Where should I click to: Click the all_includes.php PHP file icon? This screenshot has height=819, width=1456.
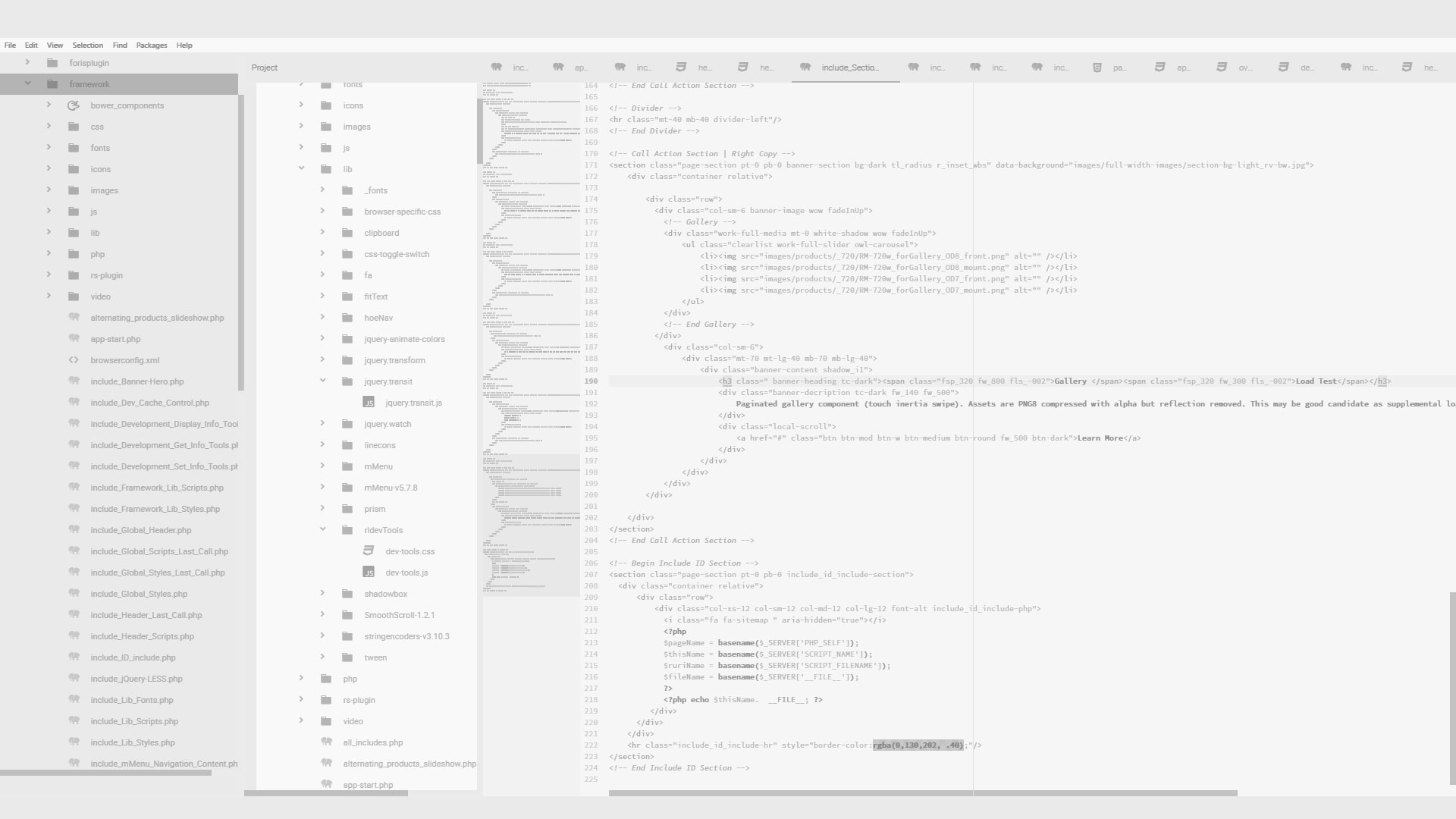(326, 742)
